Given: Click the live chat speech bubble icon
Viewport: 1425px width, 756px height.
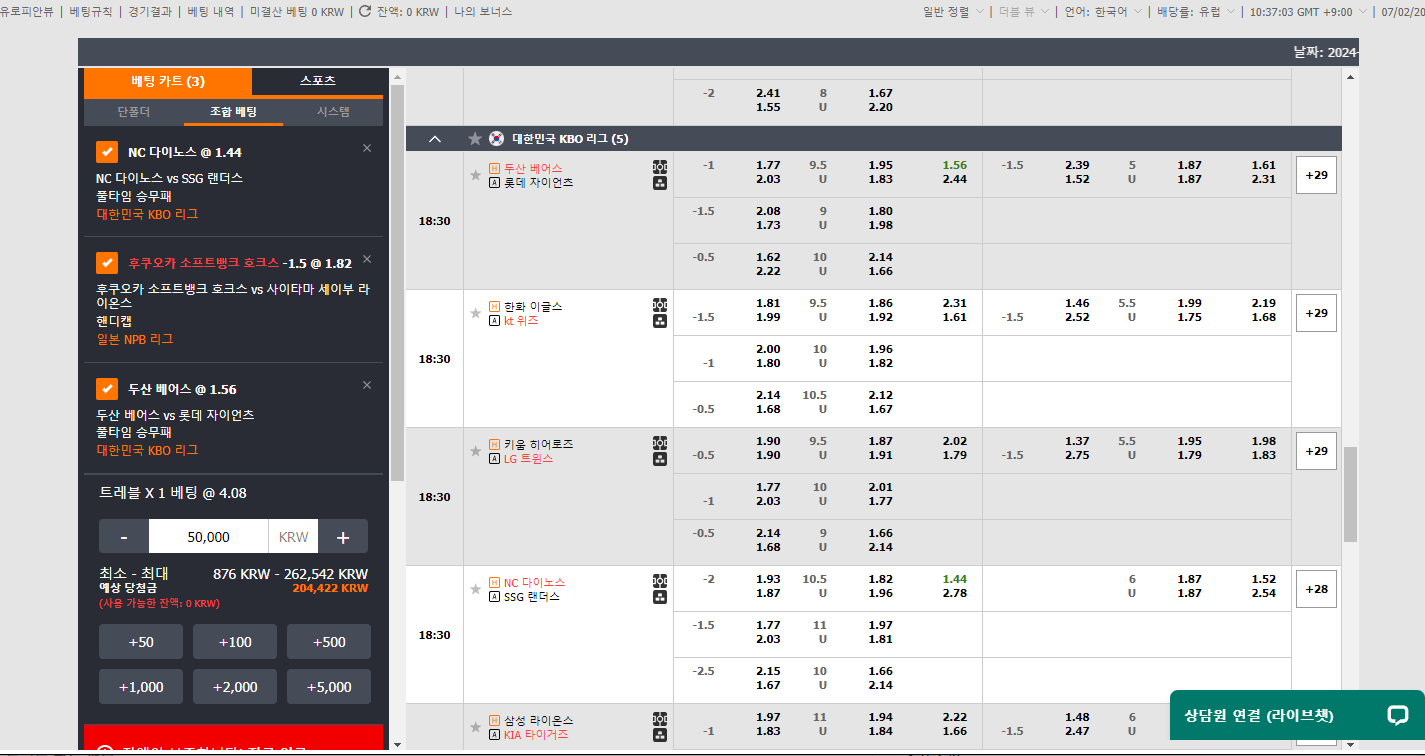Looking at the screenshot, I should click(1398, 715).
